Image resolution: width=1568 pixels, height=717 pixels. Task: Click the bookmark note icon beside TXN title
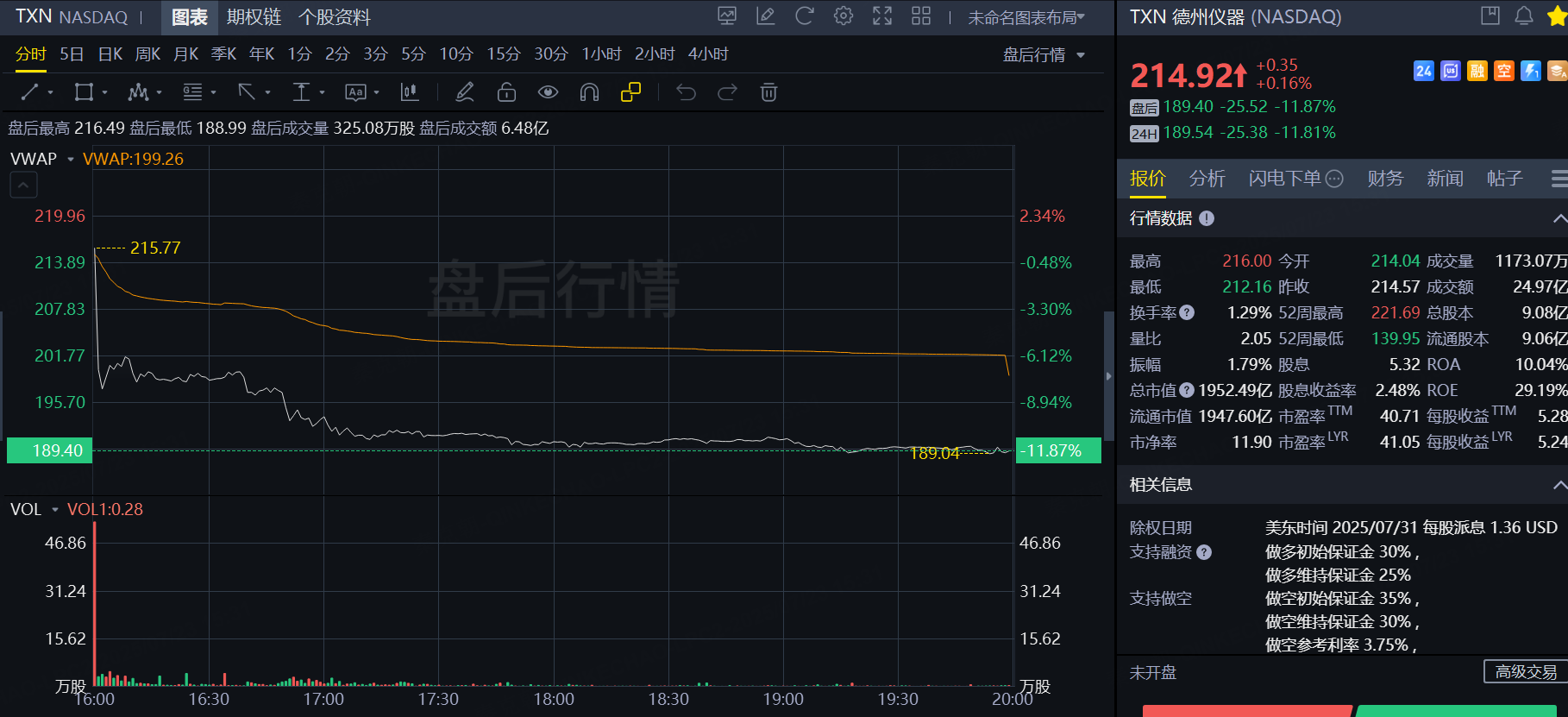[1490, 16]
